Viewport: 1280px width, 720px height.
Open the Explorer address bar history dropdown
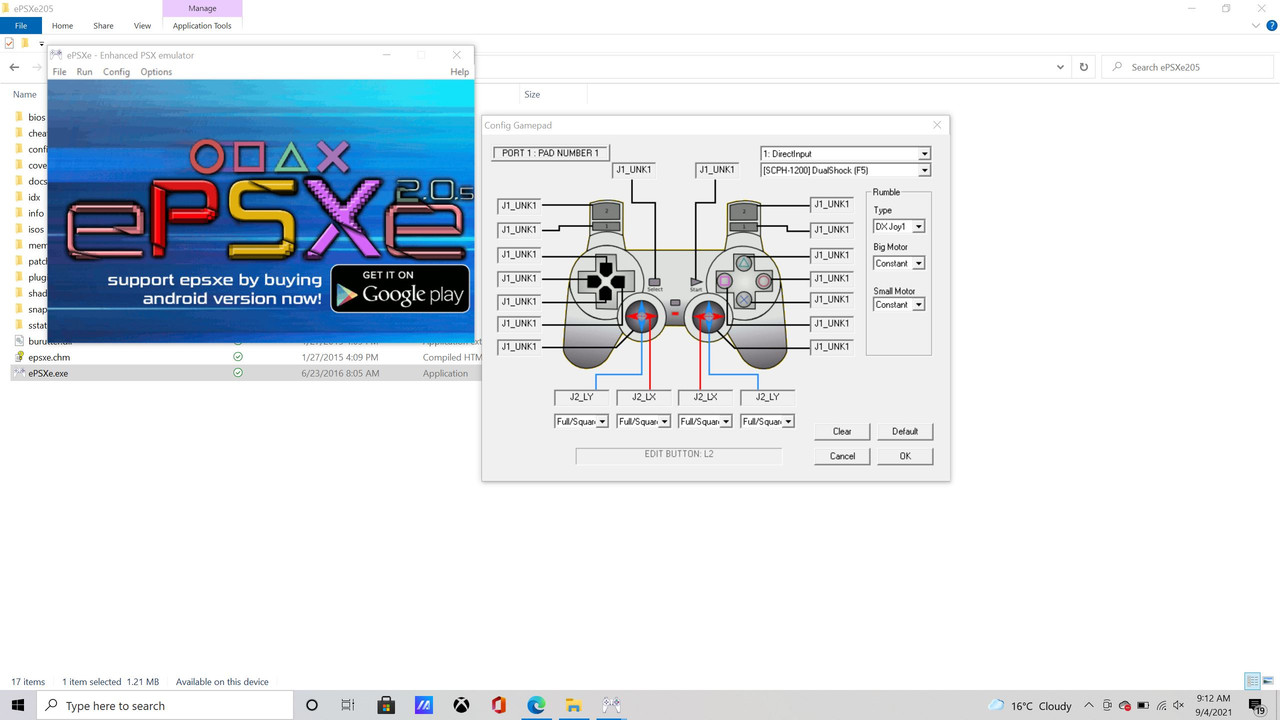(x=1060, y=67)
